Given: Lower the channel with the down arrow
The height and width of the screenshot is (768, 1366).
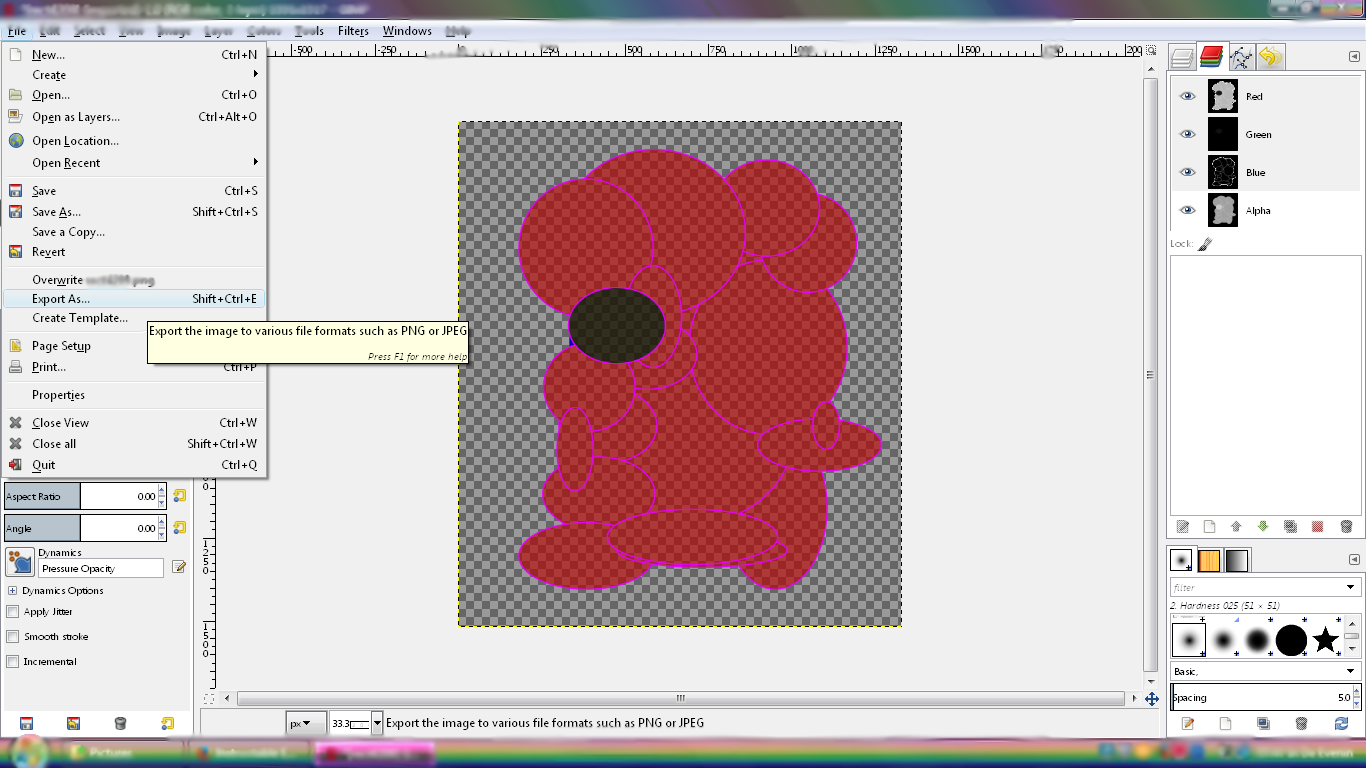Looking at the screenshot, I should point(1263,526).
